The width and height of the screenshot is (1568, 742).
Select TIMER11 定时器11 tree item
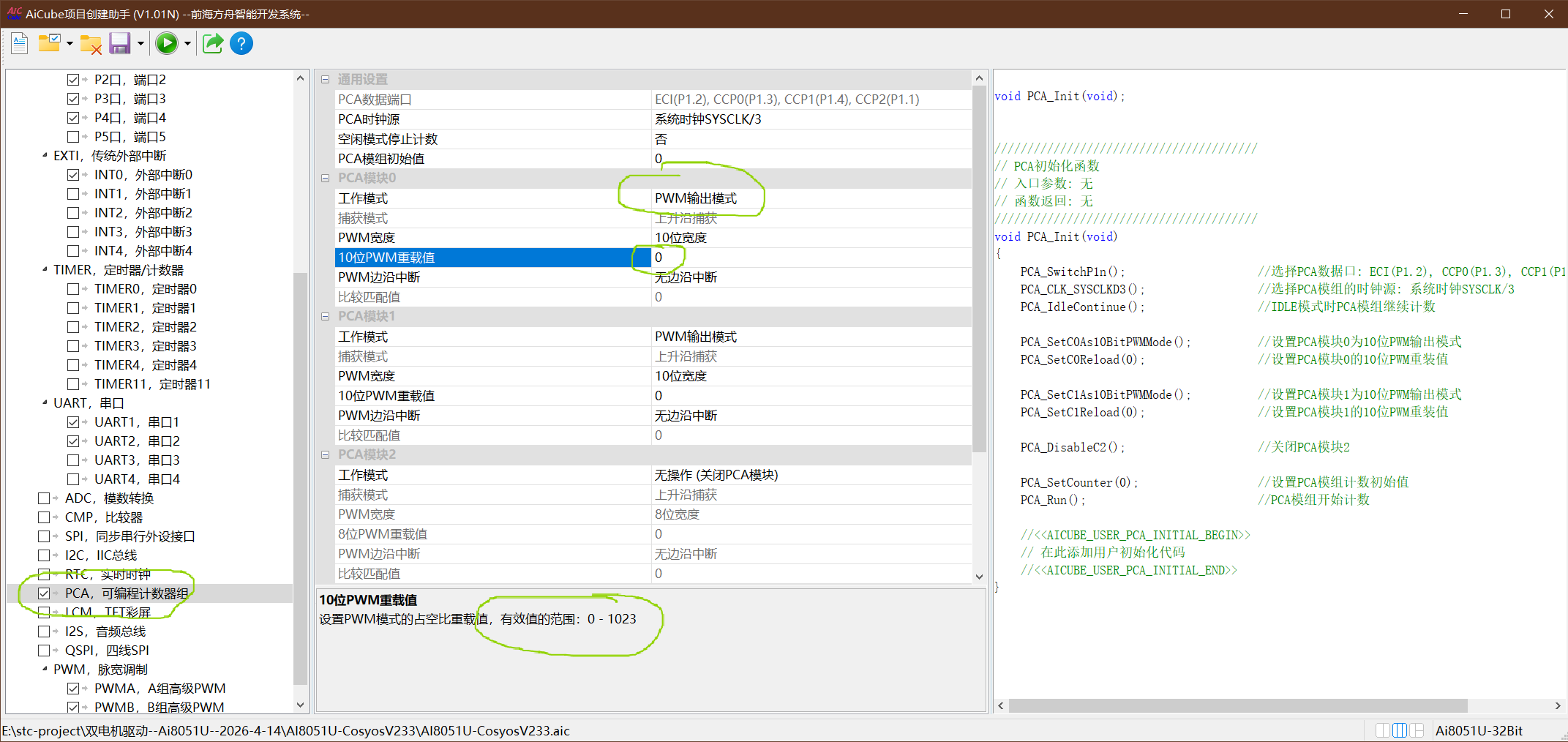click(152, 384)
